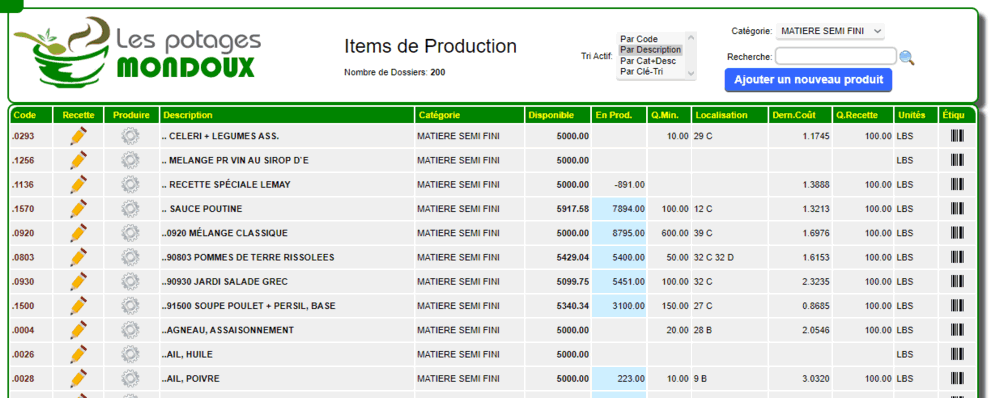
Task: Click the Description column header
Action: point(188,115)
